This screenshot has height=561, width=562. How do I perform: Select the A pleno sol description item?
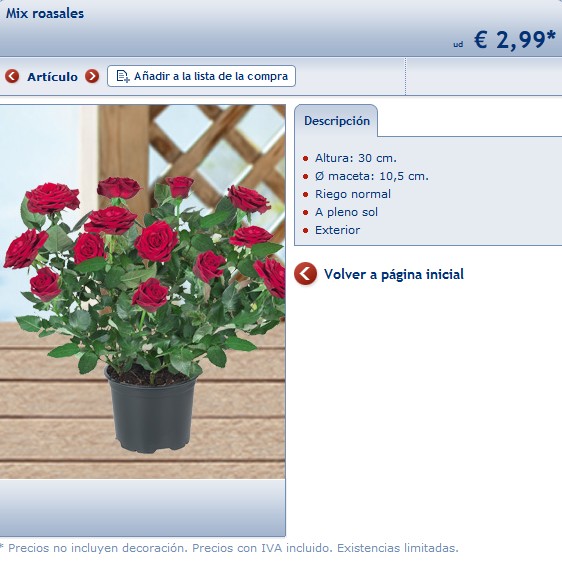coord(346,212)
